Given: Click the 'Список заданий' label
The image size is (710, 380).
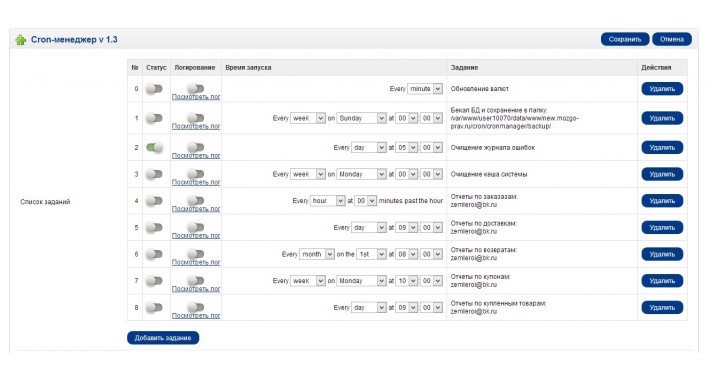Looking at the screenshot, I should [45, 202].
